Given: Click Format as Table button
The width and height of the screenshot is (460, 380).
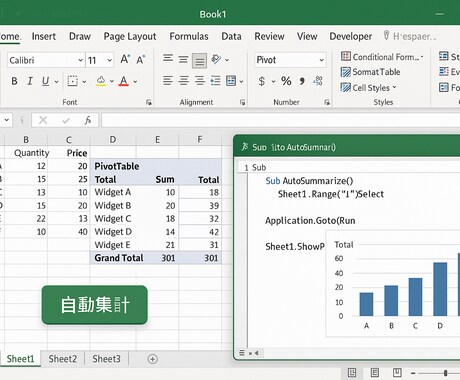Looking at the screenshot, I should click(370, 72).
